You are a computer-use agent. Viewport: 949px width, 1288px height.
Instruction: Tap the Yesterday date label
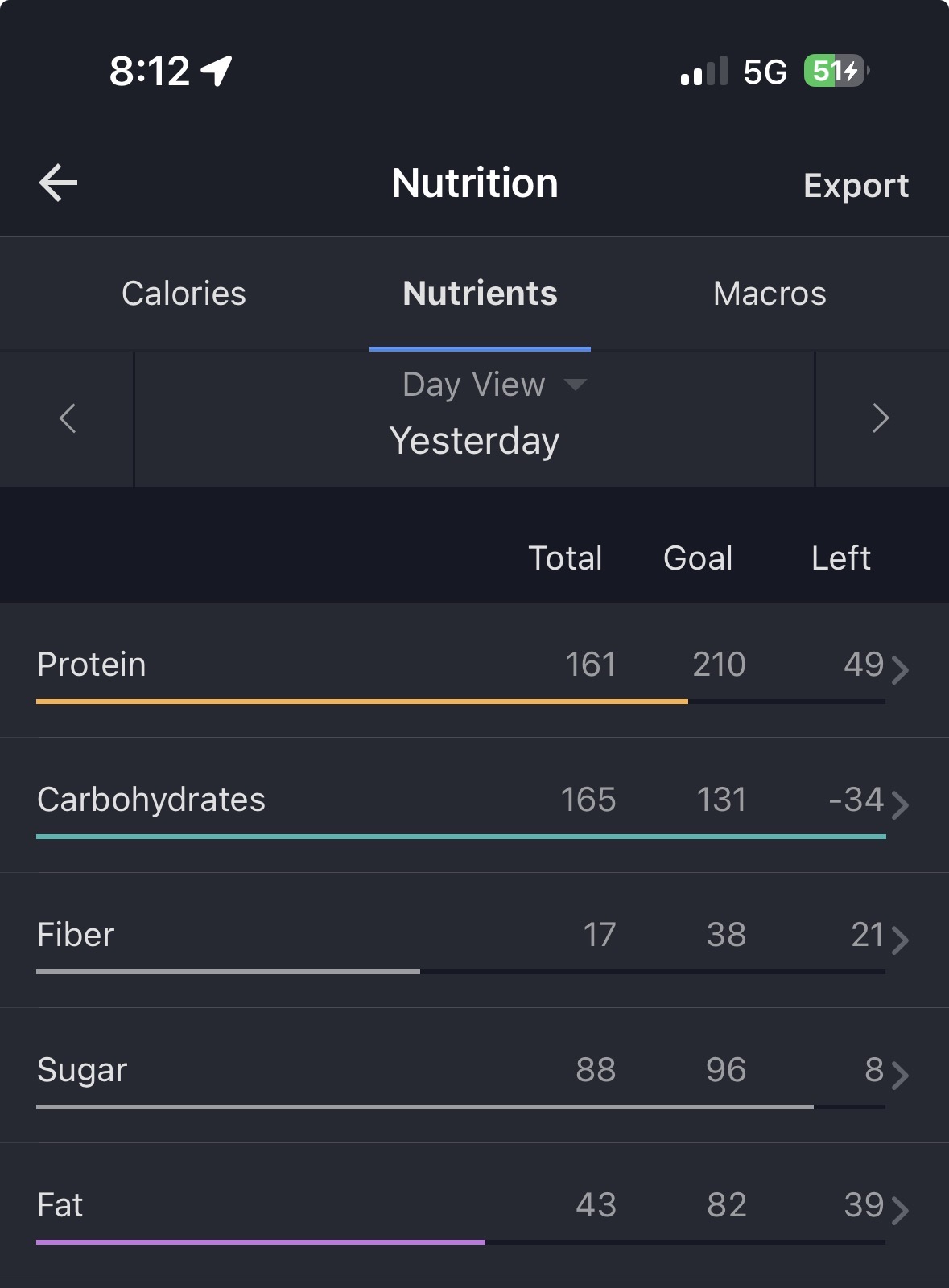(474, 441)
